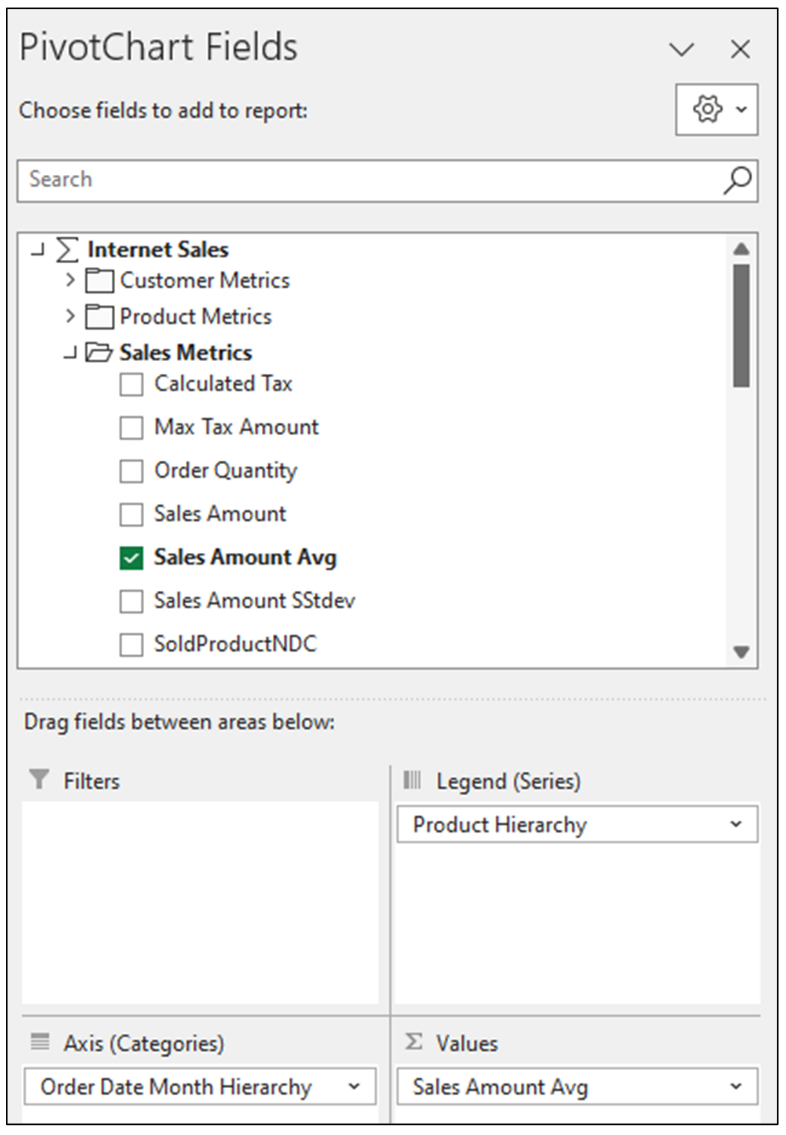Check the Calculated Tax checkbox

point(131,383)
